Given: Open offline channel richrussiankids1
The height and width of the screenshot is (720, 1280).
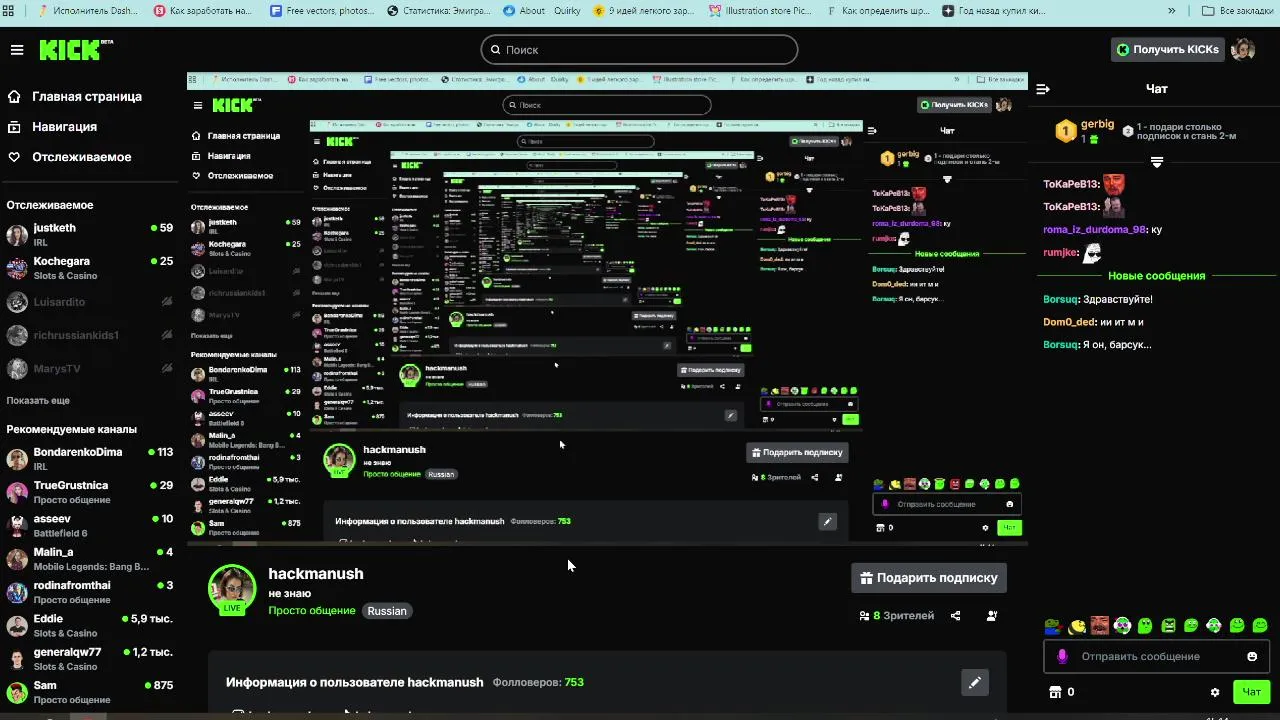Looking at the screenshot, I should [90, 335].
